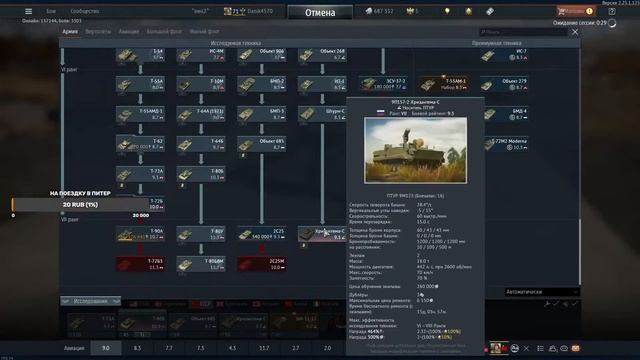The height and width of the screenshot is (360, 640).
Task: Select the БМП-3 vehicle card
Action: point(262,114)
